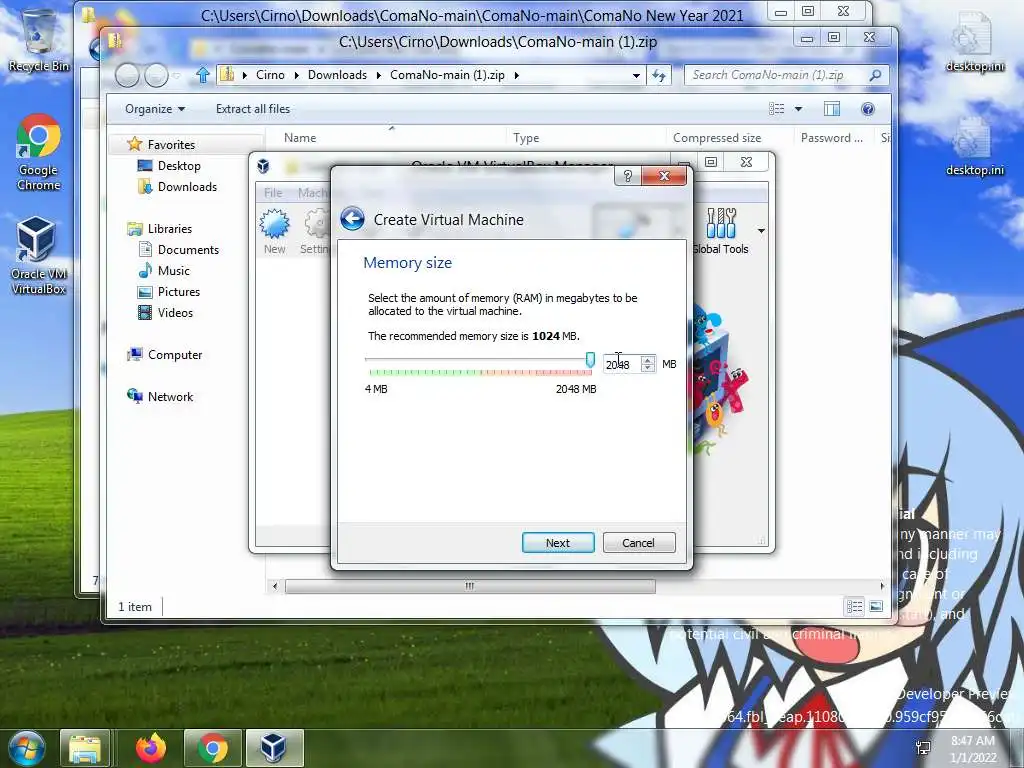
Task: Sort by the Name column header
Action: tap(300, 138)
